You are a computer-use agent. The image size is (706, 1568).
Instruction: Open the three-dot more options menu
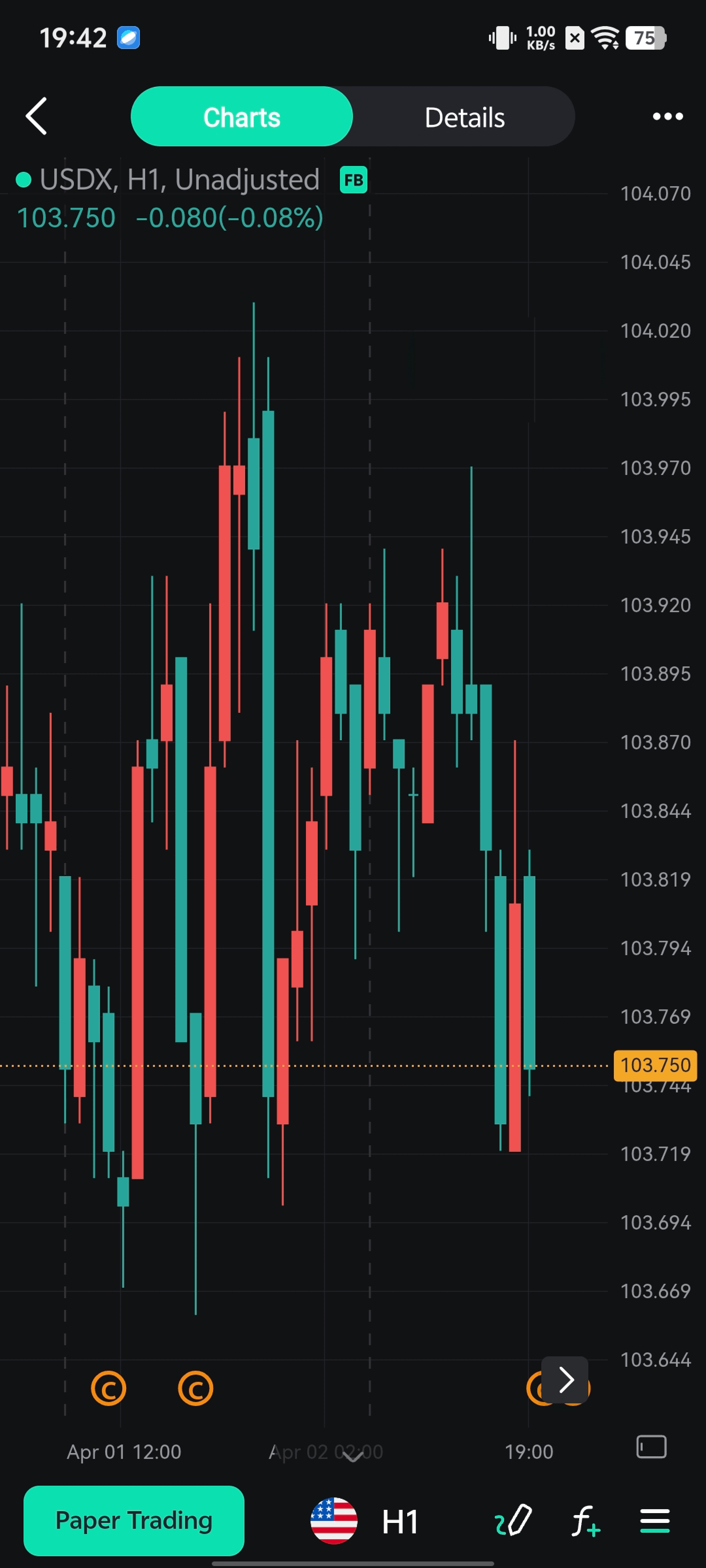point(668,116)
